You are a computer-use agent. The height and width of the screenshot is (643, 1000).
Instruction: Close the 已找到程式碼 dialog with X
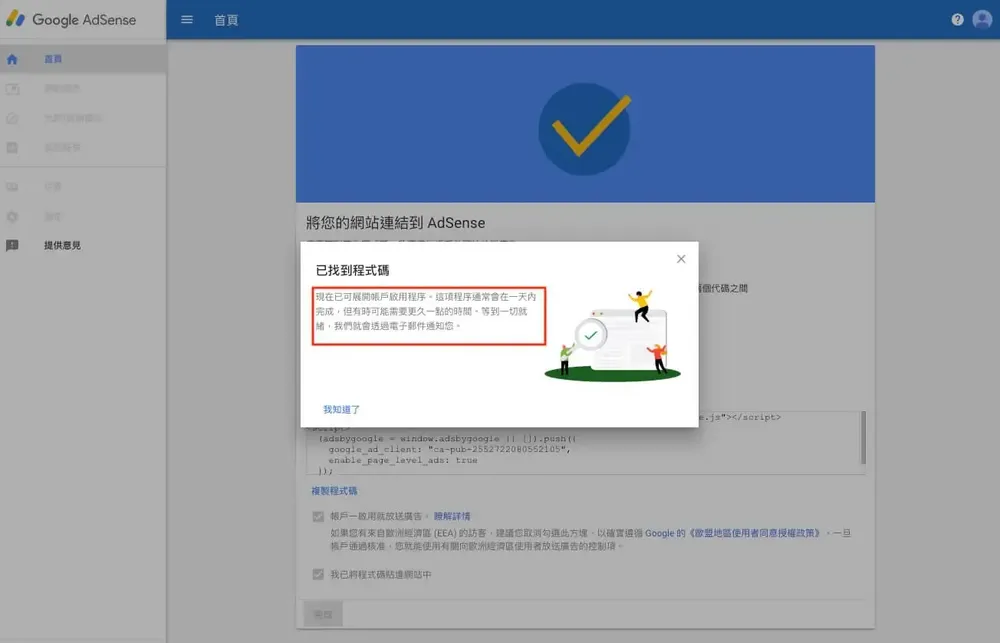point(681,259)
